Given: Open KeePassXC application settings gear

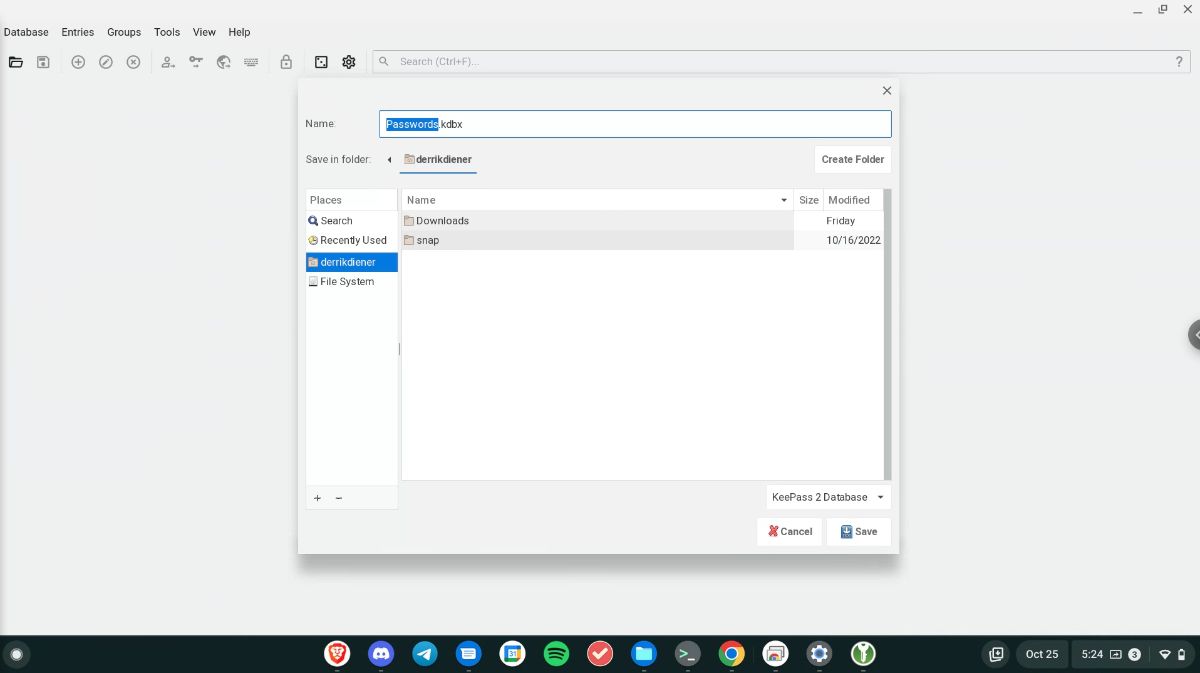Looking at the screenshot, I should pos(348,61).
